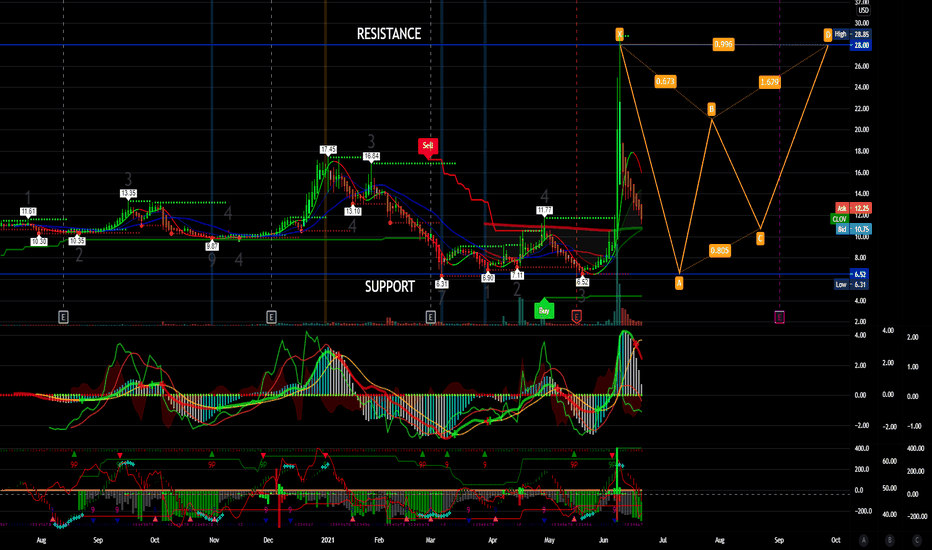Click the 11.77 swing high tag

(544, 210)
